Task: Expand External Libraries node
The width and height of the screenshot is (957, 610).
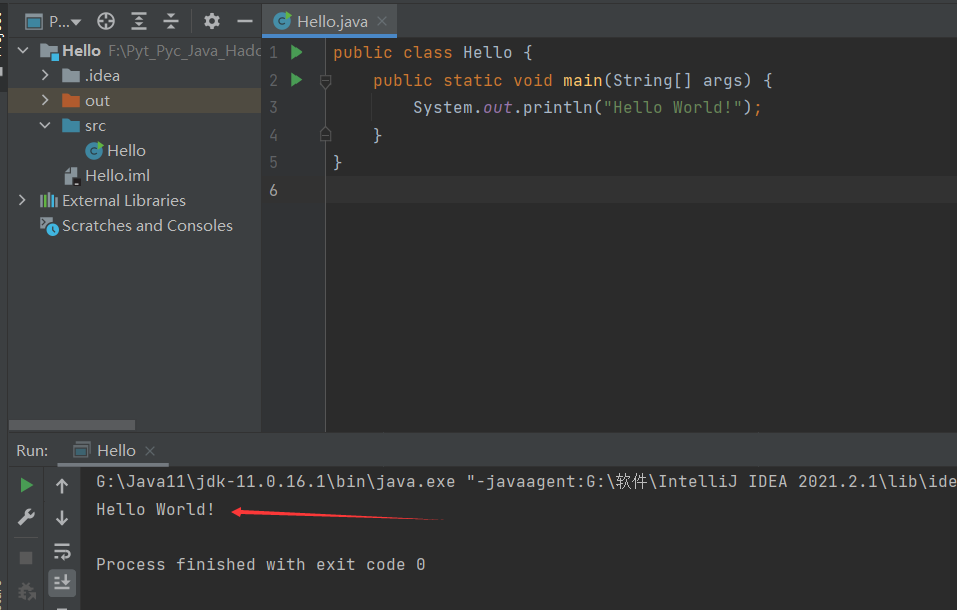Action: [x=23, y=200]
